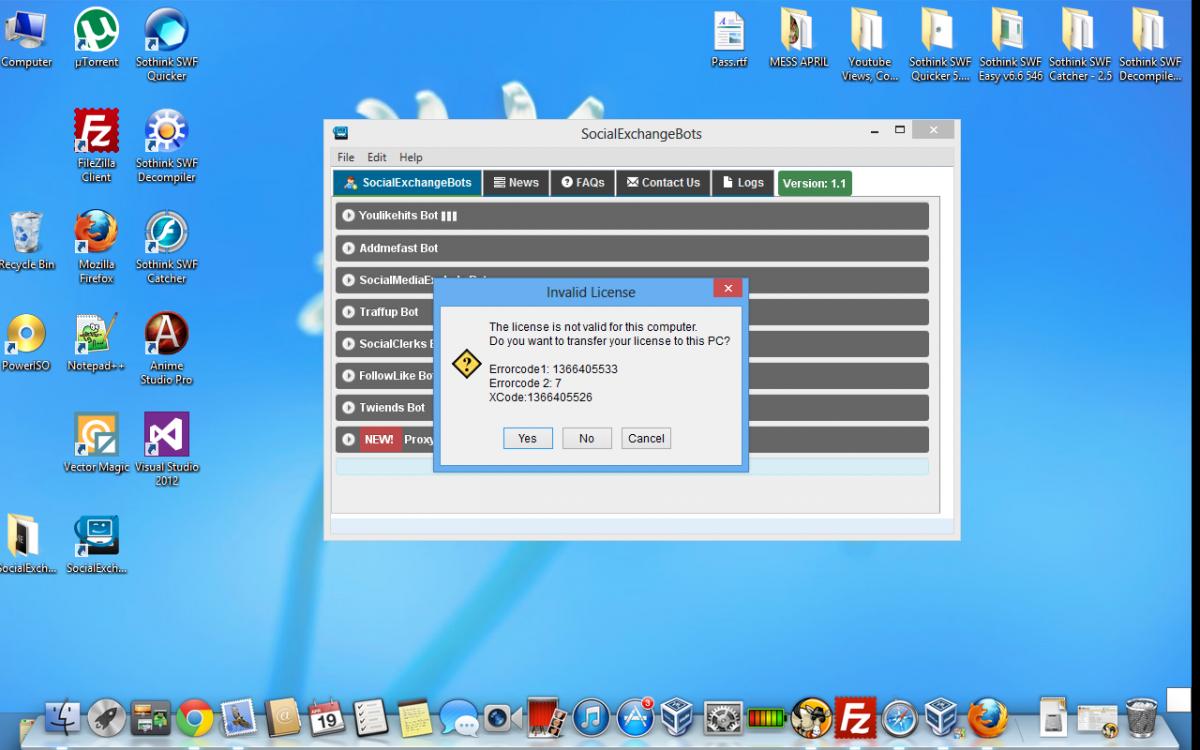Launch Firefox from the dock
This screenshot has width=1200, height=750.
click(x=987, y=717)
